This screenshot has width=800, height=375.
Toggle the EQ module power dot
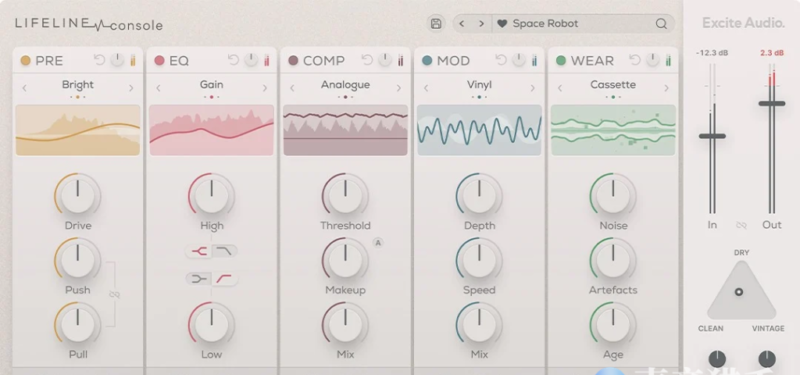pyautogui.click(x=159, y=61)
